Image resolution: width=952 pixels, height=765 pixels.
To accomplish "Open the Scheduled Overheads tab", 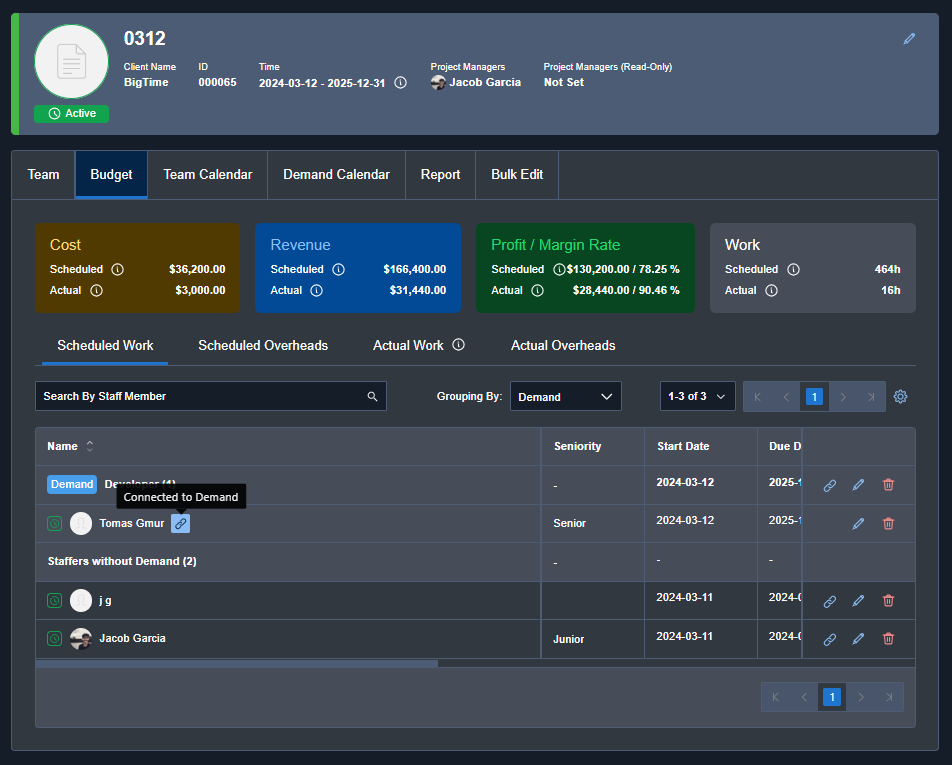I will click(x=263, y=346).
